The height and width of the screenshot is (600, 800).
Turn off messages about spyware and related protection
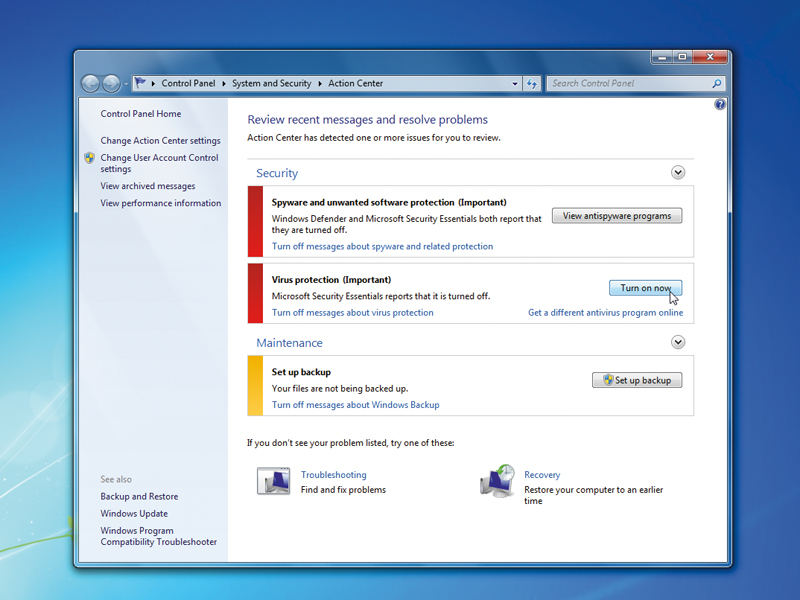(x=382, y=246)
